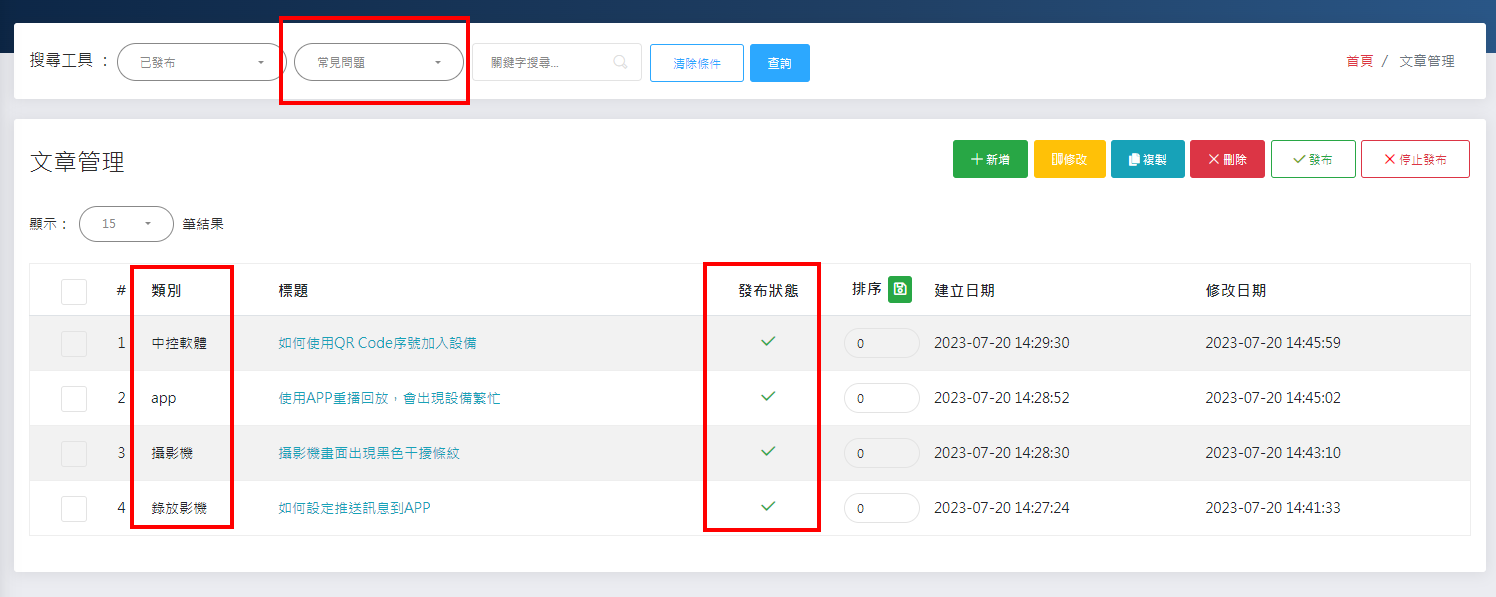Select the checkbox for row 4 錄放影機
This screenshot has width=1496, height=597.
click(74, 508)
